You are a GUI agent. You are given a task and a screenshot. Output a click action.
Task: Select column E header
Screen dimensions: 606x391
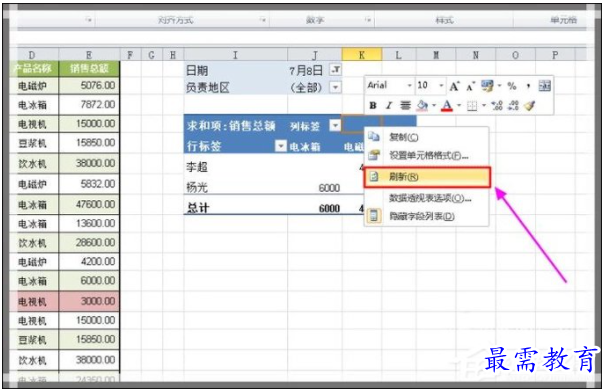(89, 55)
